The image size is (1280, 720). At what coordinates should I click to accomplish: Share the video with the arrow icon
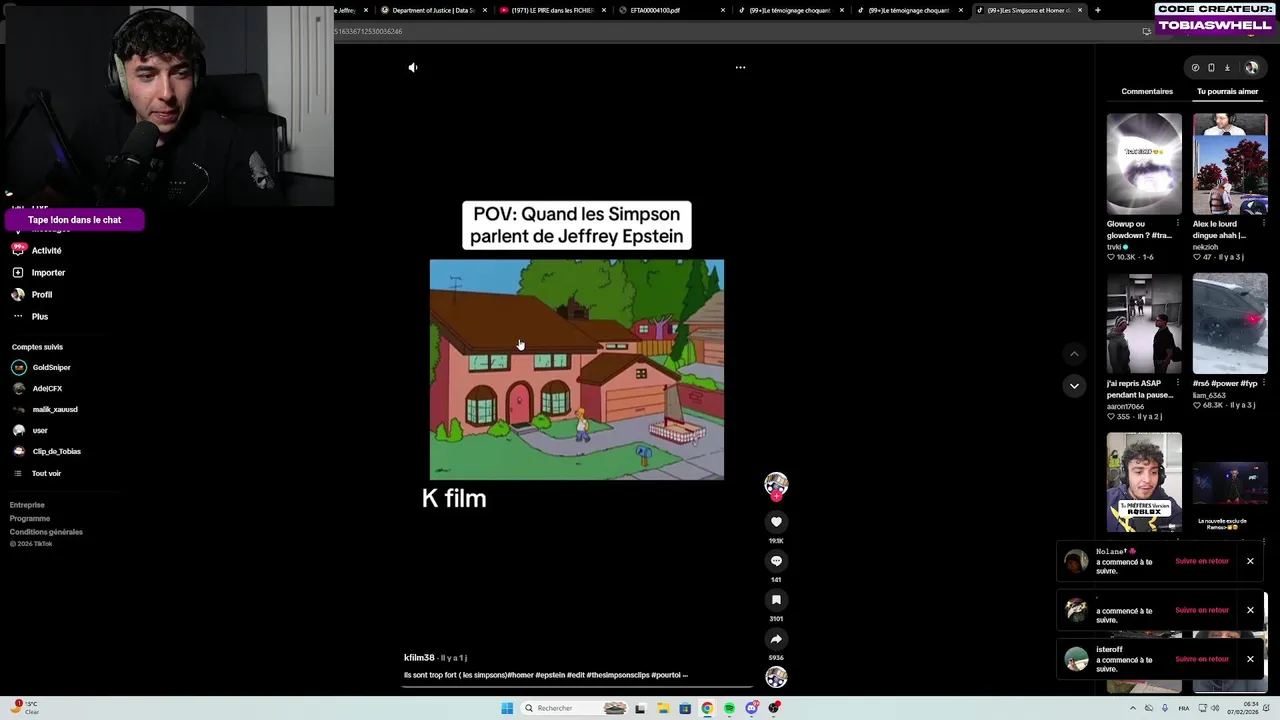[x=776, y=639]
